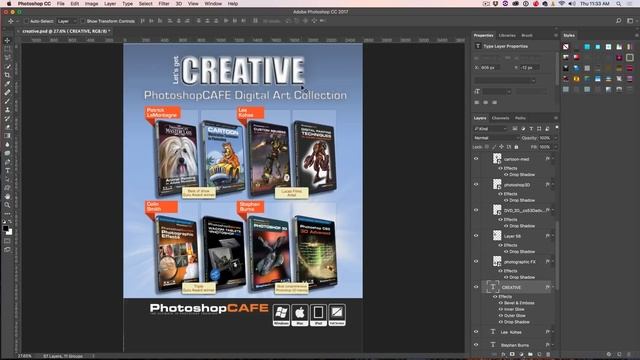Click the background color swatch
The image size is (640, 360).
(x=9, y=232)
